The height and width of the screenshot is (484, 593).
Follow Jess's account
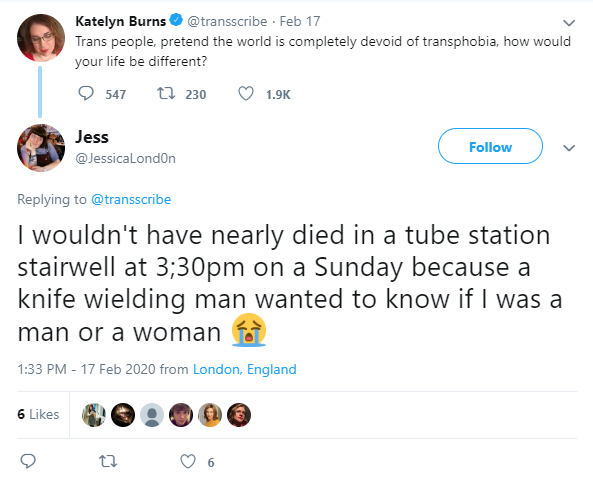(490, 146)
